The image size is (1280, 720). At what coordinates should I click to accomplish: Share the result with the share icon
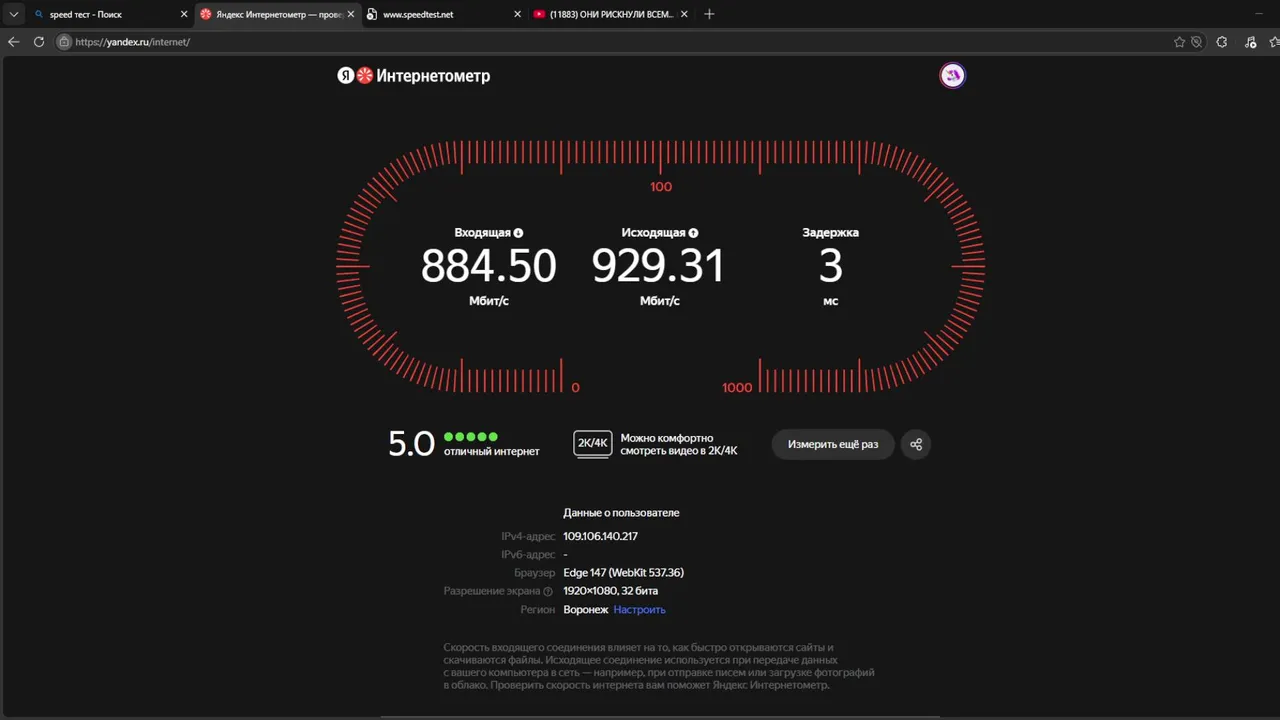click(916, 444)
